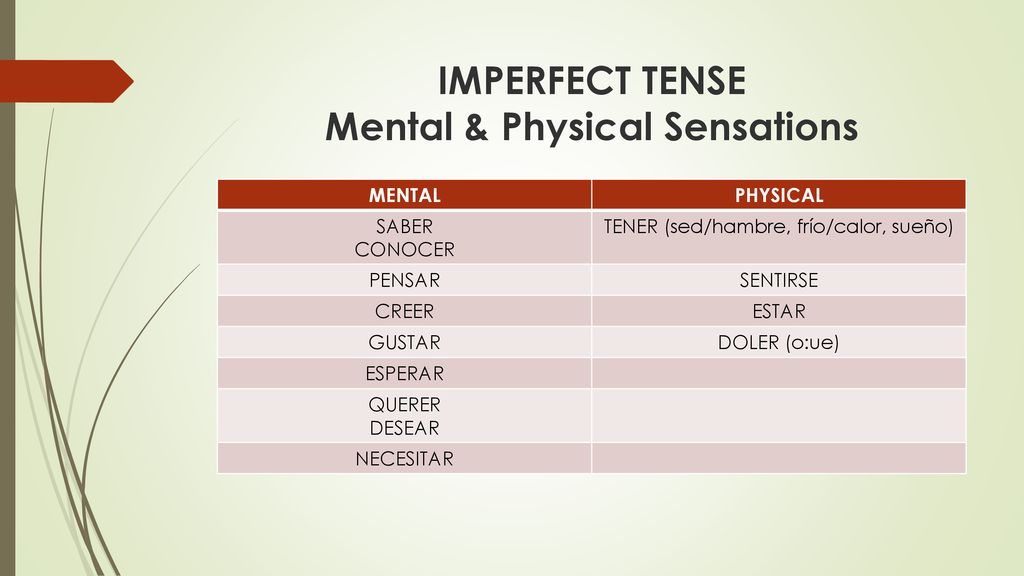
Task: Select the DESEAR entry
Action: coord(404,428)
